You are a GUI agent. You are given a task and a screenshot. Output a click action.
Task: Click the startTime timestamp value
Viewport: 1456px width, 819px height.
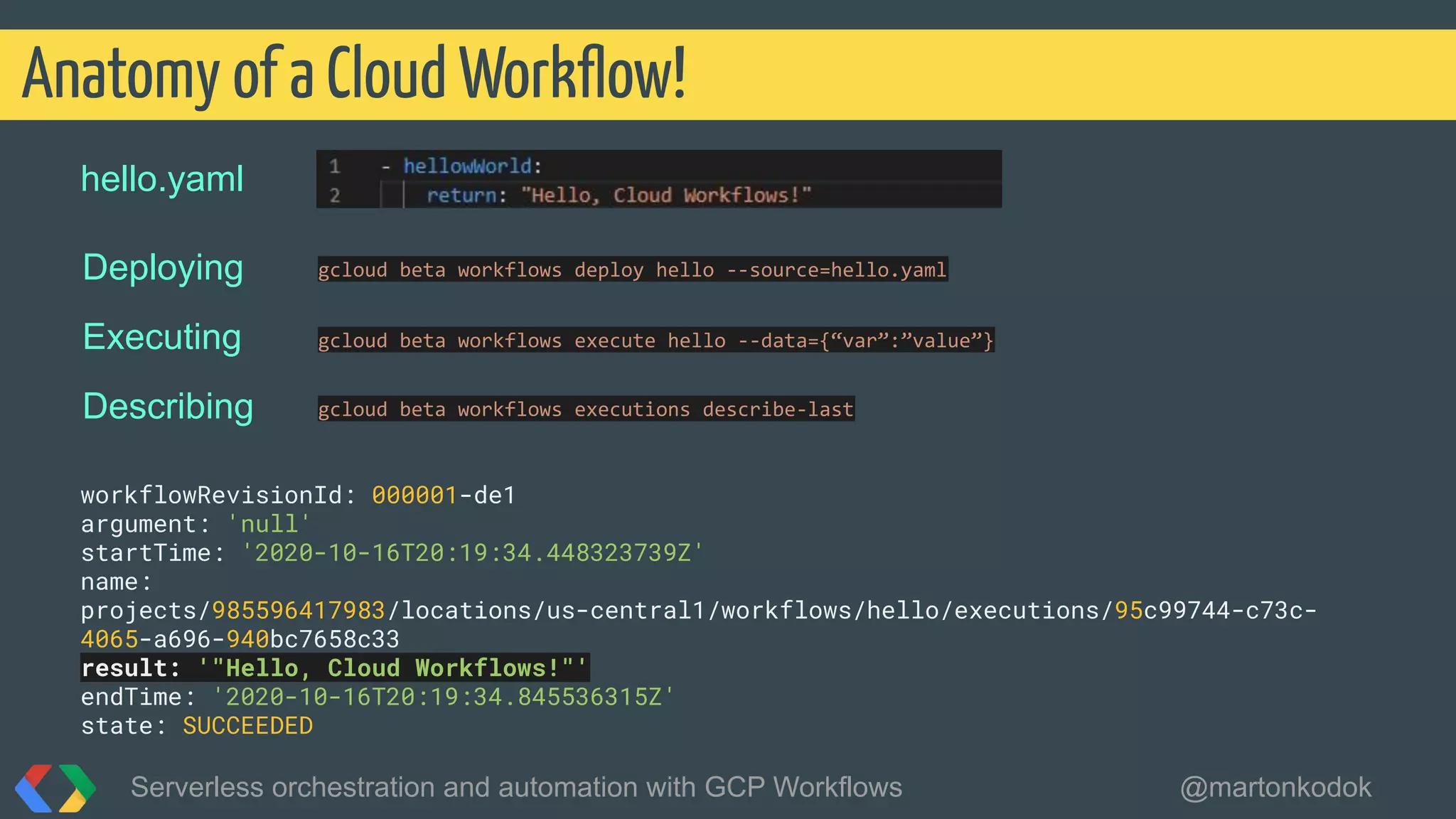[472, 553]
